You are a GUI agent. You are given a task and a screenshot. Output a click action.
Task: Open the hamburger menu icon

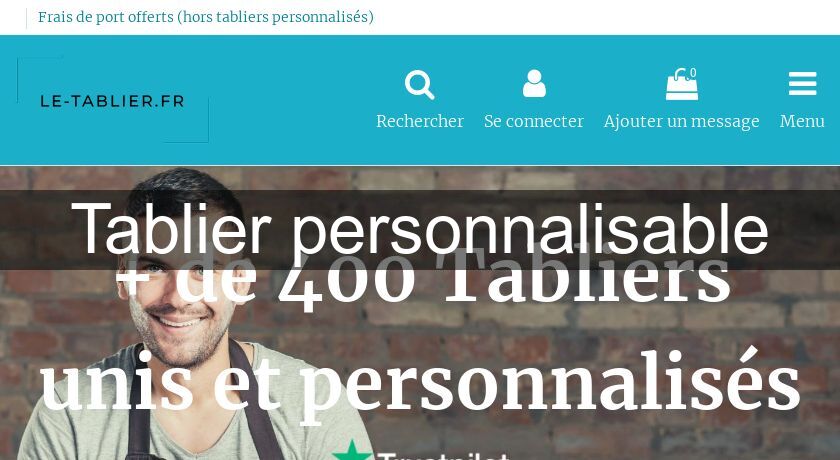(x=802, y=84)
